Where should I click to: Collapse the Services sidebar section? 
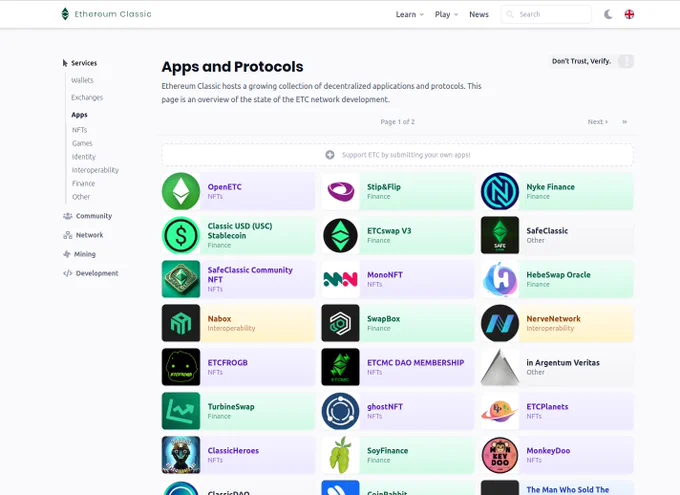tap(80, 63)
